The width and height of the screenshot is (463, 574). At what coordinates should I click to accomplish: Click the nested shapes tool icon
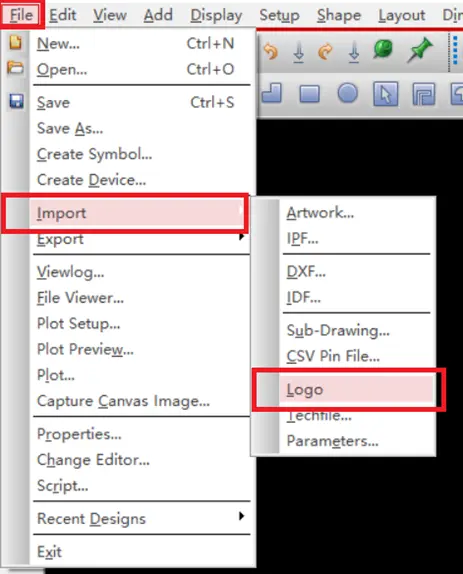coord(424,94)
